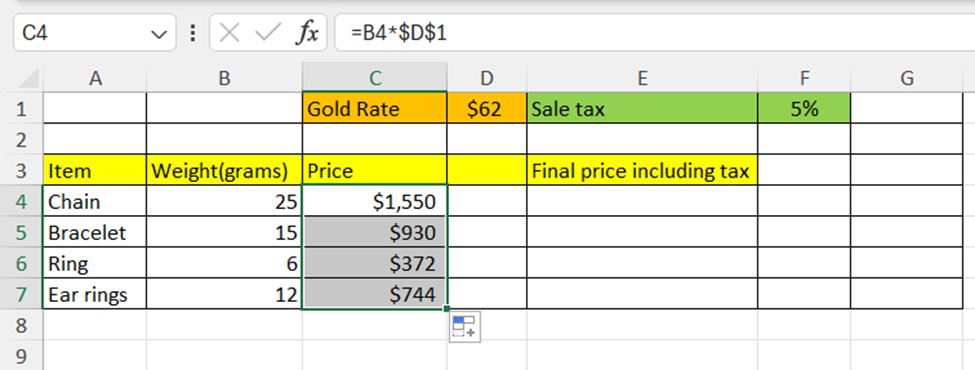Select row 4 header
Viewport: 975px width, 370px height.
pos(21,201)
